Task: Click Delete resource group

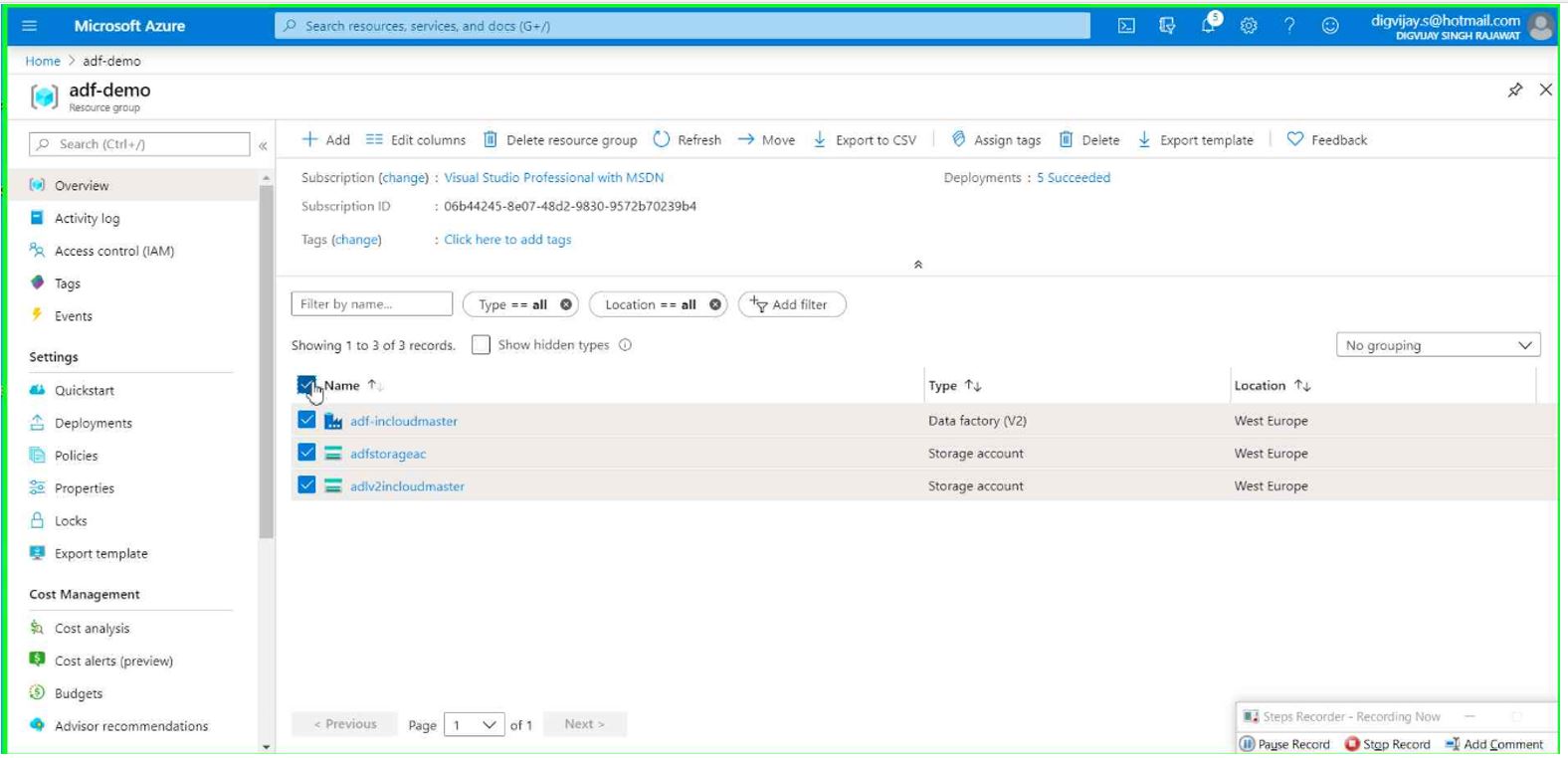Action: pyautogui.click(x=560, y=140)
